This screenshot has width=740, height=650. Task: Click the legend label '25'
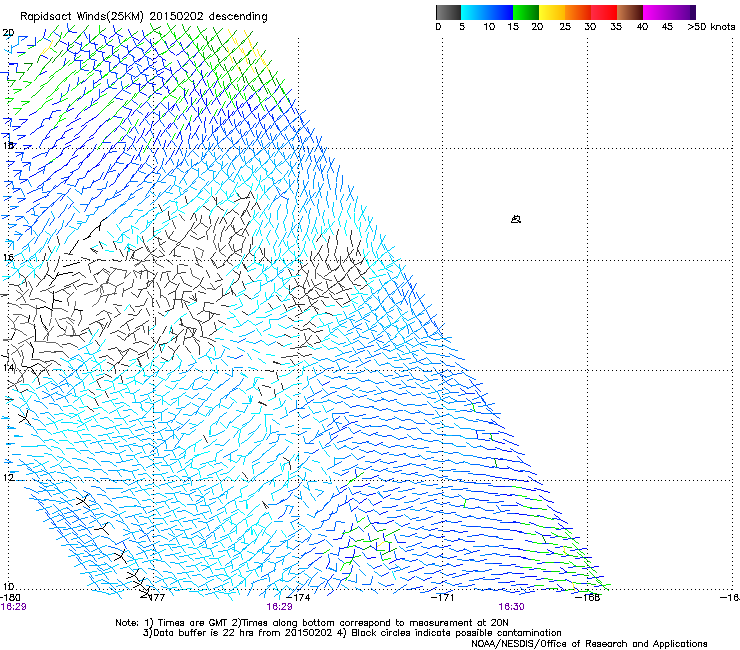(564, 27)
